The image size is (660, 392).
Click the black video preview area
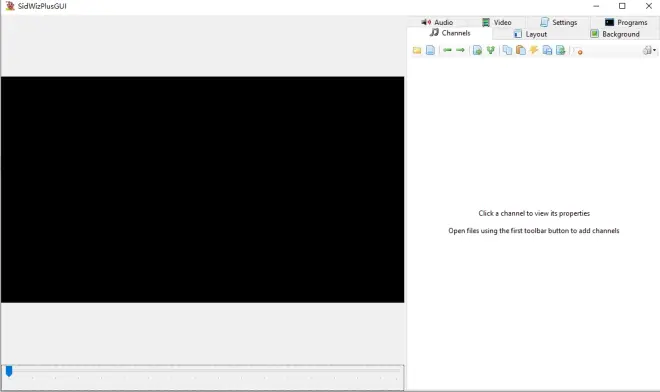click(202, 189)
